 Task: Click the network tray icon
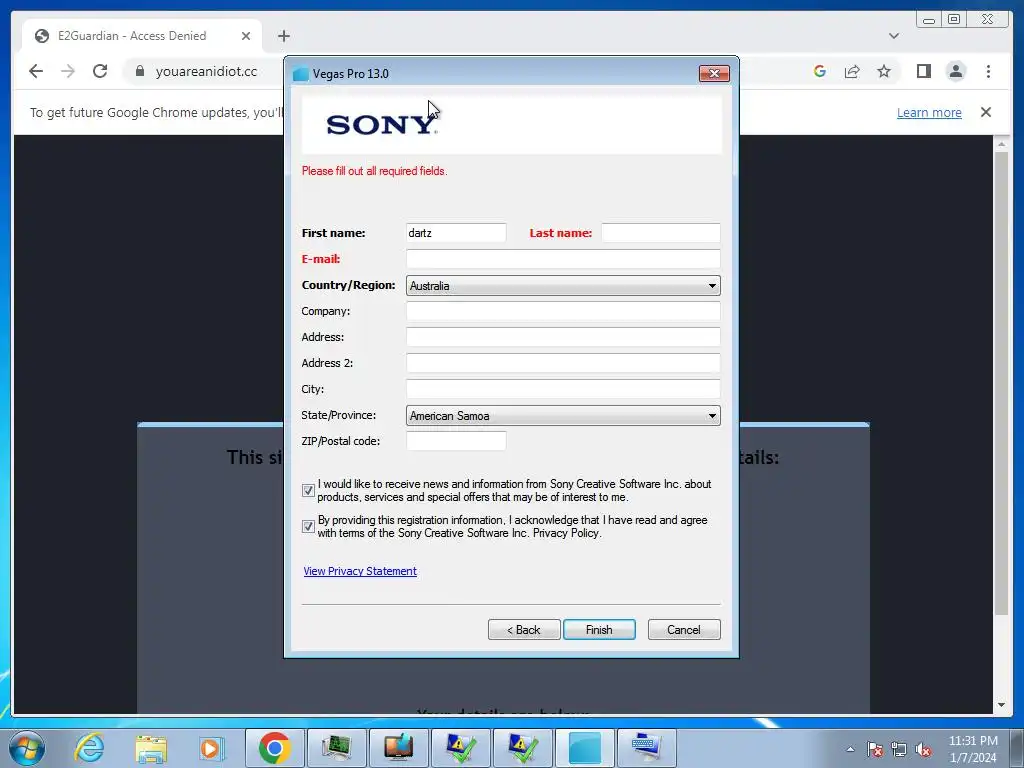[x=899, y=749]
